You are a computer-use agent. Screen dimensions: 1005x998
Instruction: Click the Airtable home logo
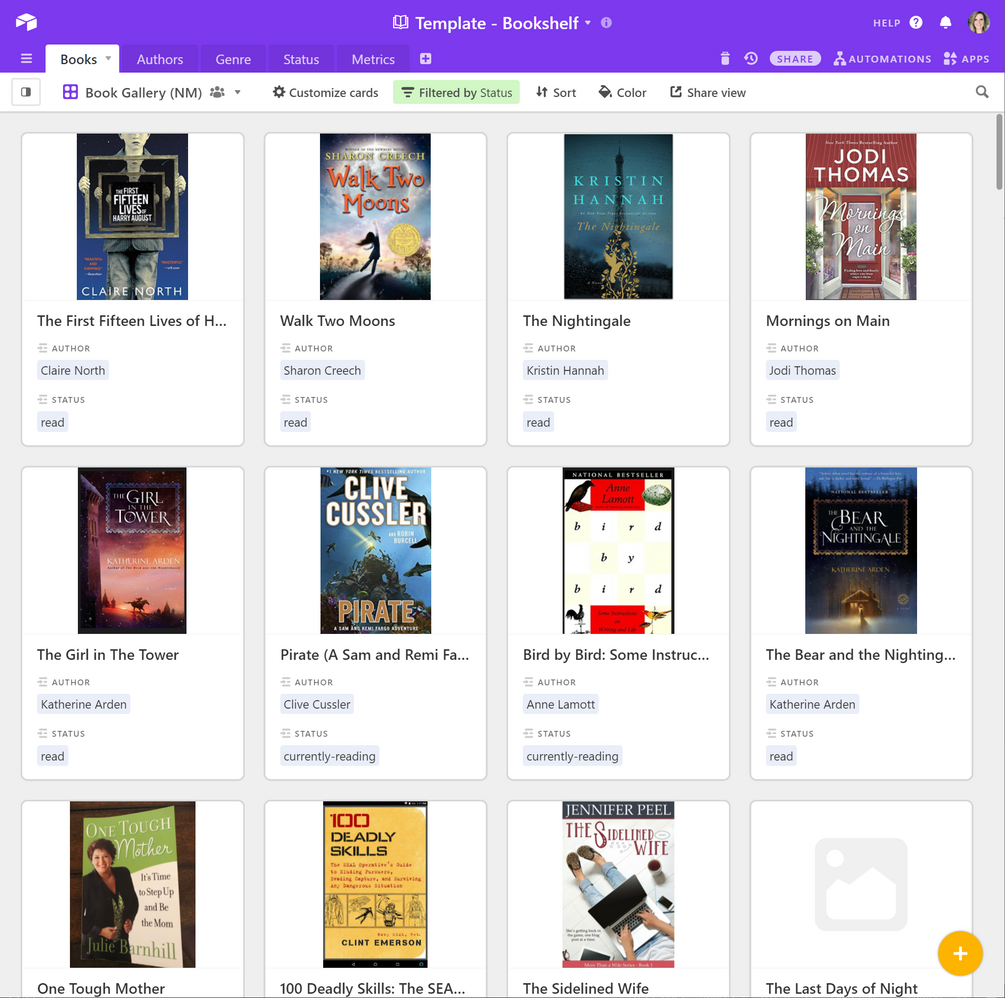[26, 22]
